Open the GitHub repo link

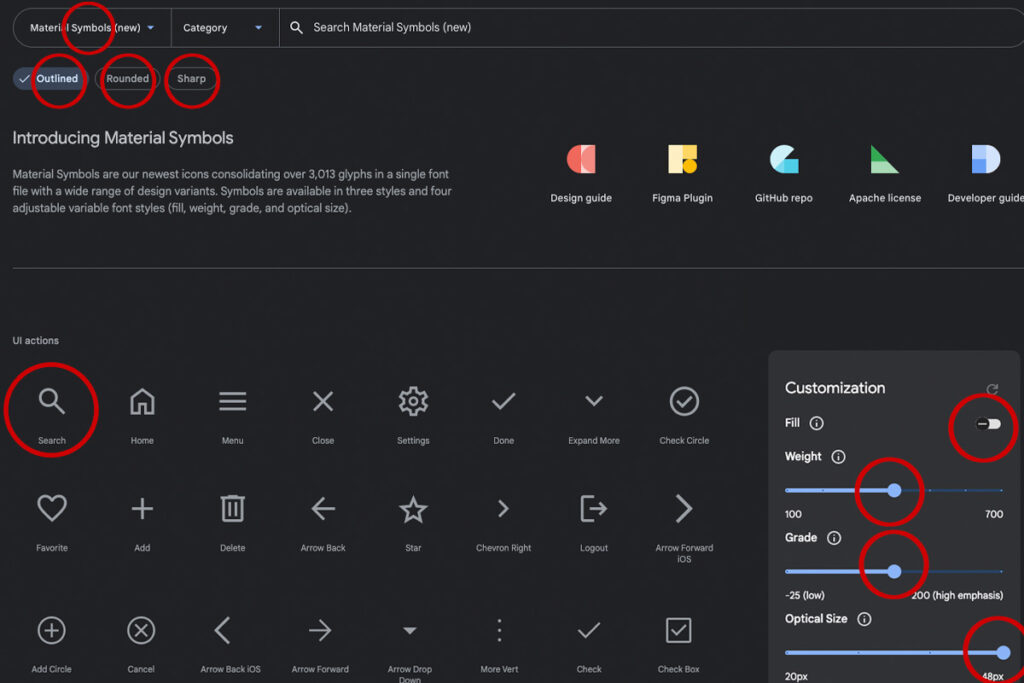(784, 174)
